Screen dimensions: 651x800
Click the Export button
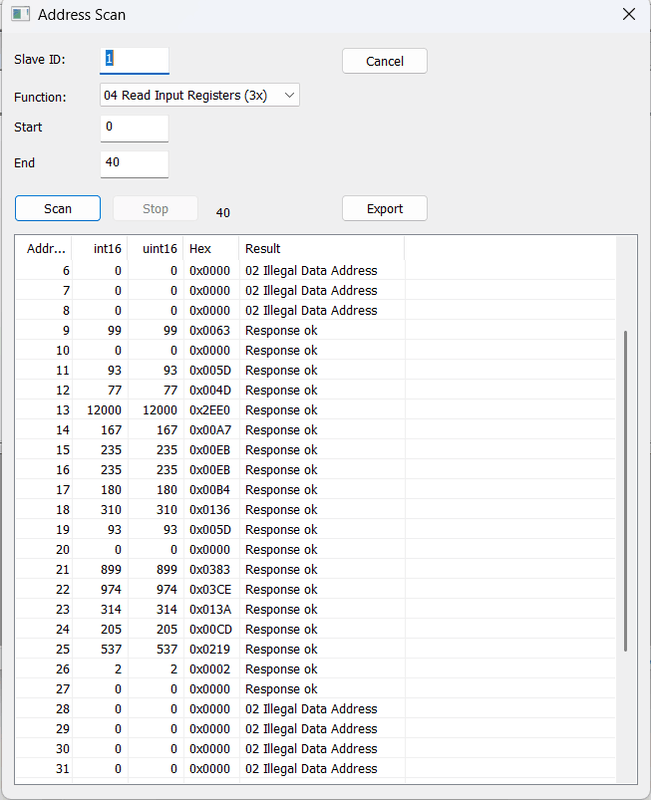click(384, 208)
